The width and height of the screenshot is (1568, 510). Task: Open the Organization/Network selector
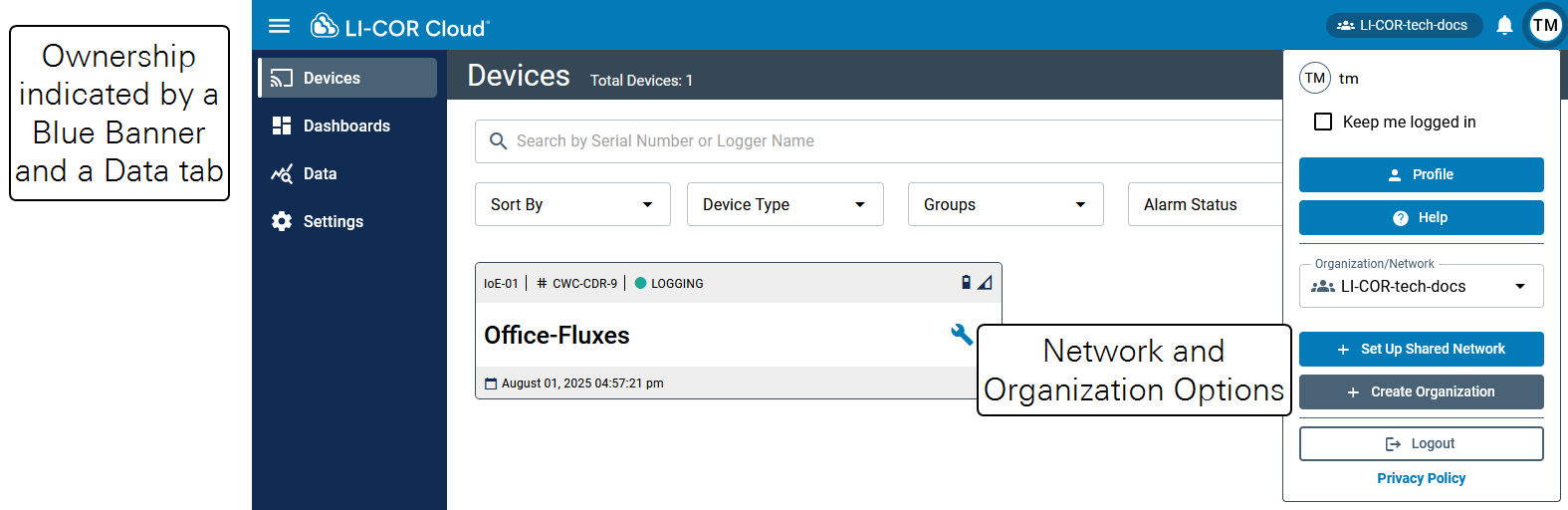click(x=1421, y=287)
